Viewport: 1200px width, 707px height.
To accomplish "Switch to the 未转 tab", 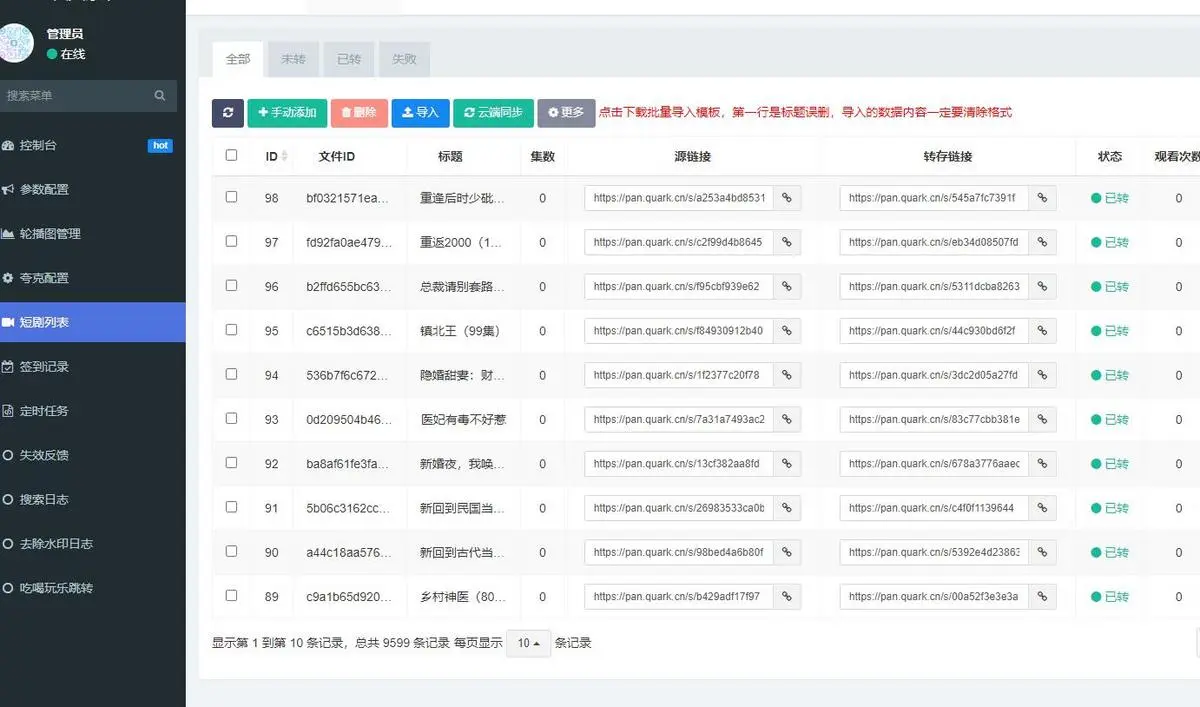I will [293, 59].
